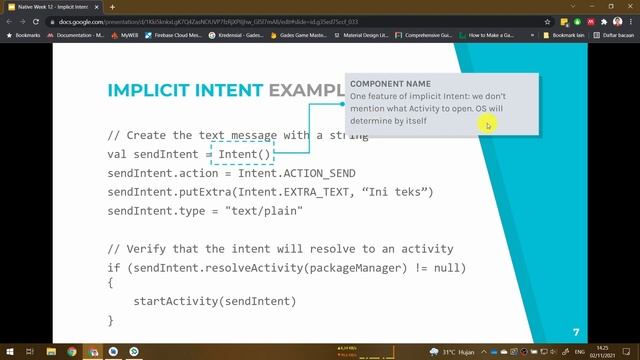Click the startActivity(sendIntent) line

coord(215,301)
